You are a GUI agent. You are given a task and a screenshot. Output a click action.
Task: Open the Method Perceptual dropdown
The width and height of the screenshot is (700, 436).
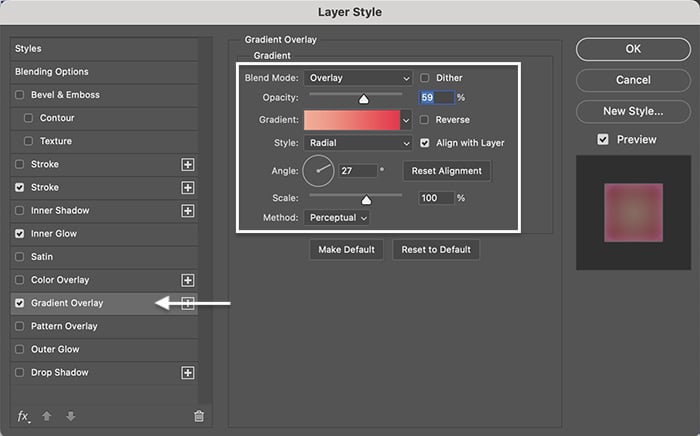(337, 218)
